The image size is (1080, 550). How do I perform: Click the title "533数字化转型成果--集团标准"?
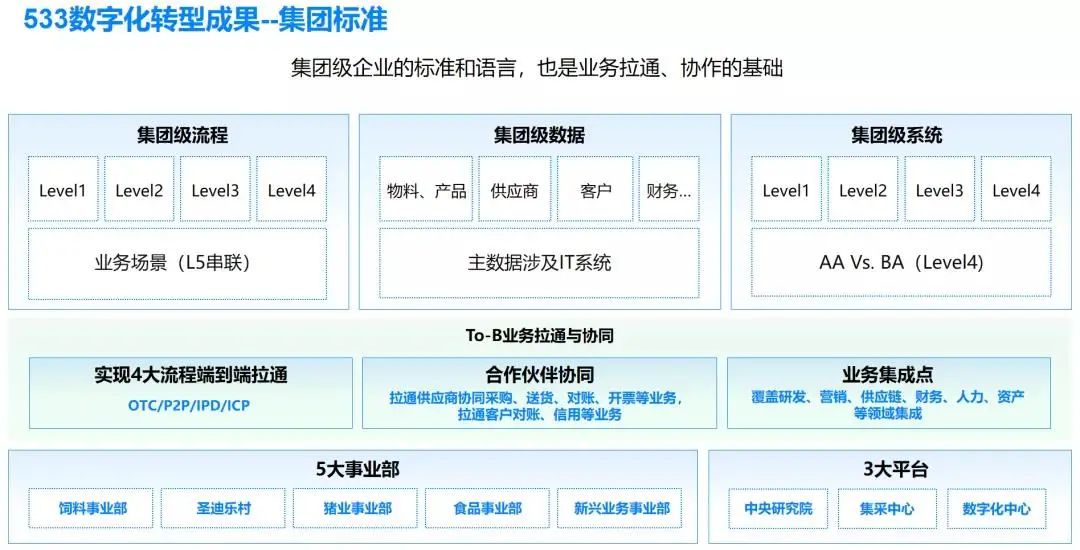click(205, 19)
